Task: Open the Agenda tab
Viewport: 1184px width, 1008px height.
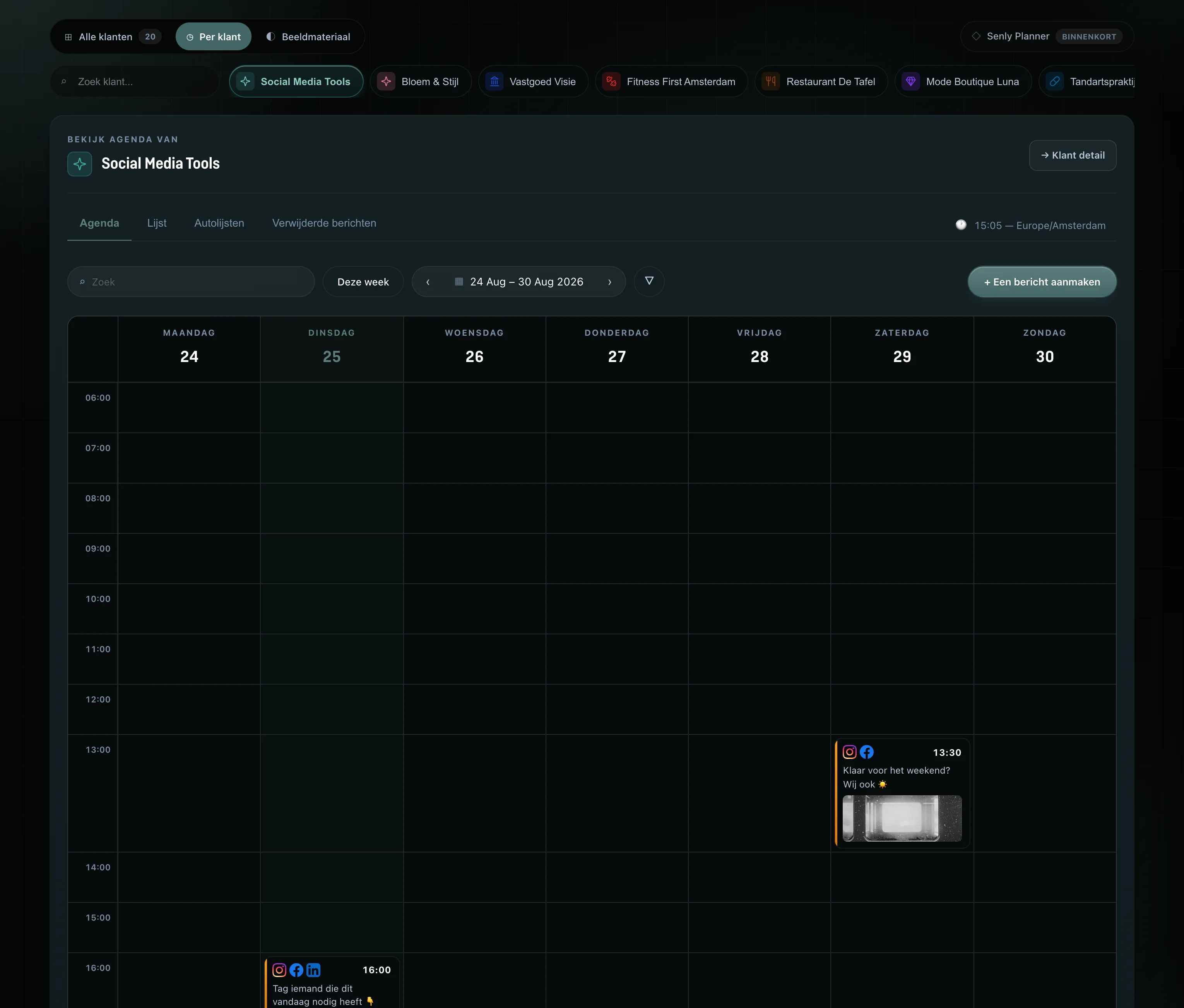Action: click(x=99, y=223)
